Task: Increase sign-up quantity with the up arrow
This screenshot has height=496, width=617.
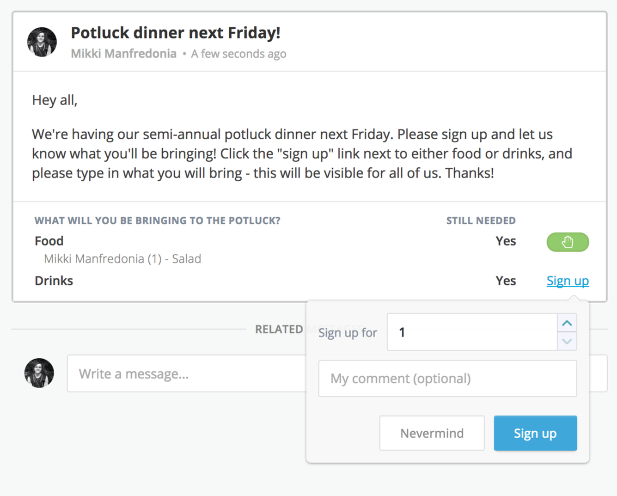Action: 567,323
